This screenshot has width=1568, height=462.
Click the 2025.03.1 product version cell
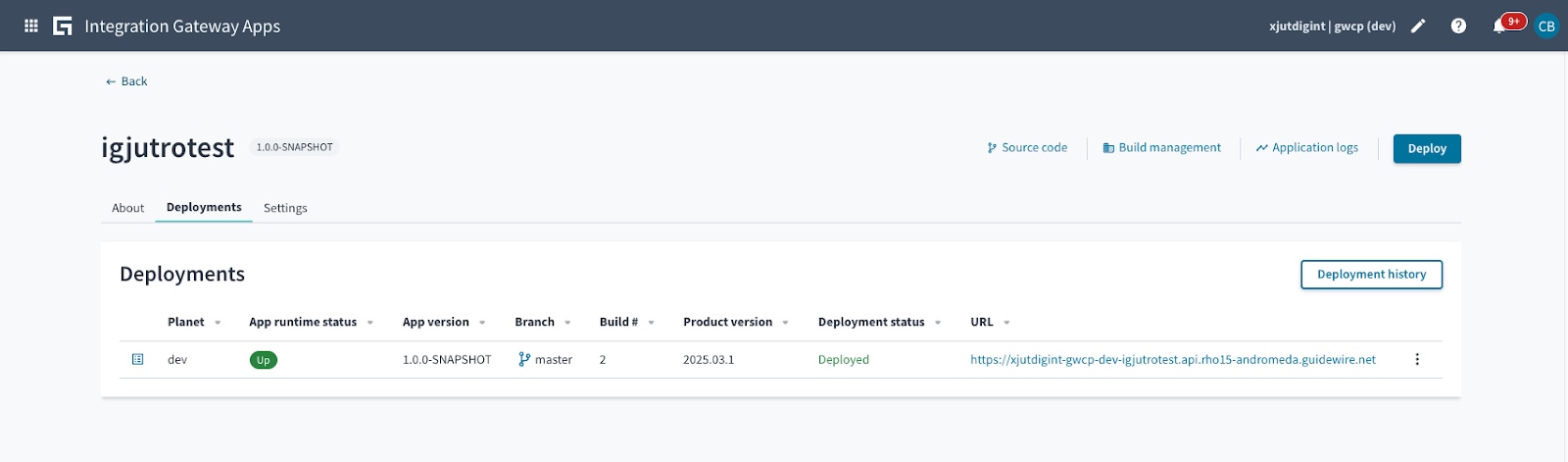pyautogui.click(x=709, y=360)
